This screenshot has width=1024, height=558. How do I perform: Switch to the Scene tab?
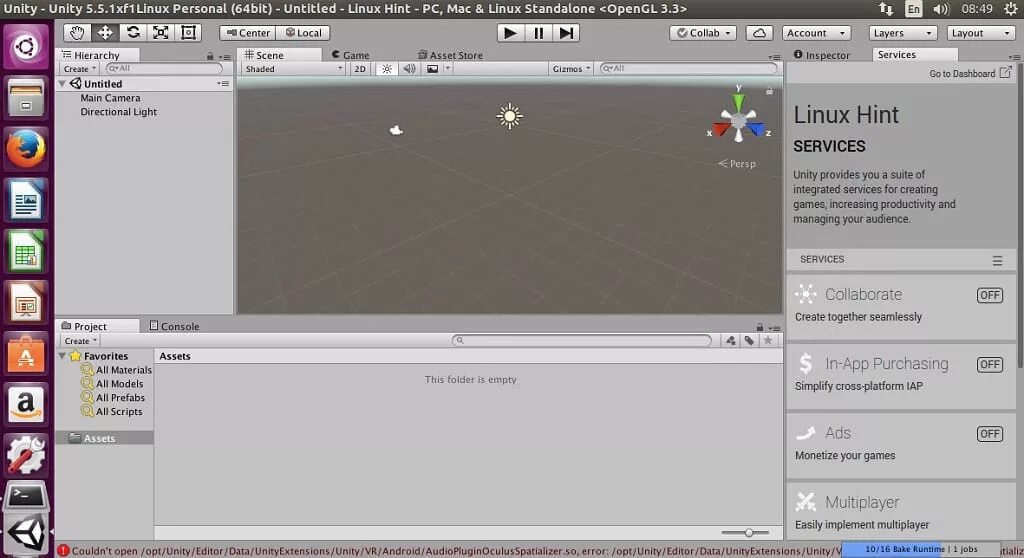[x=279, y=55]
